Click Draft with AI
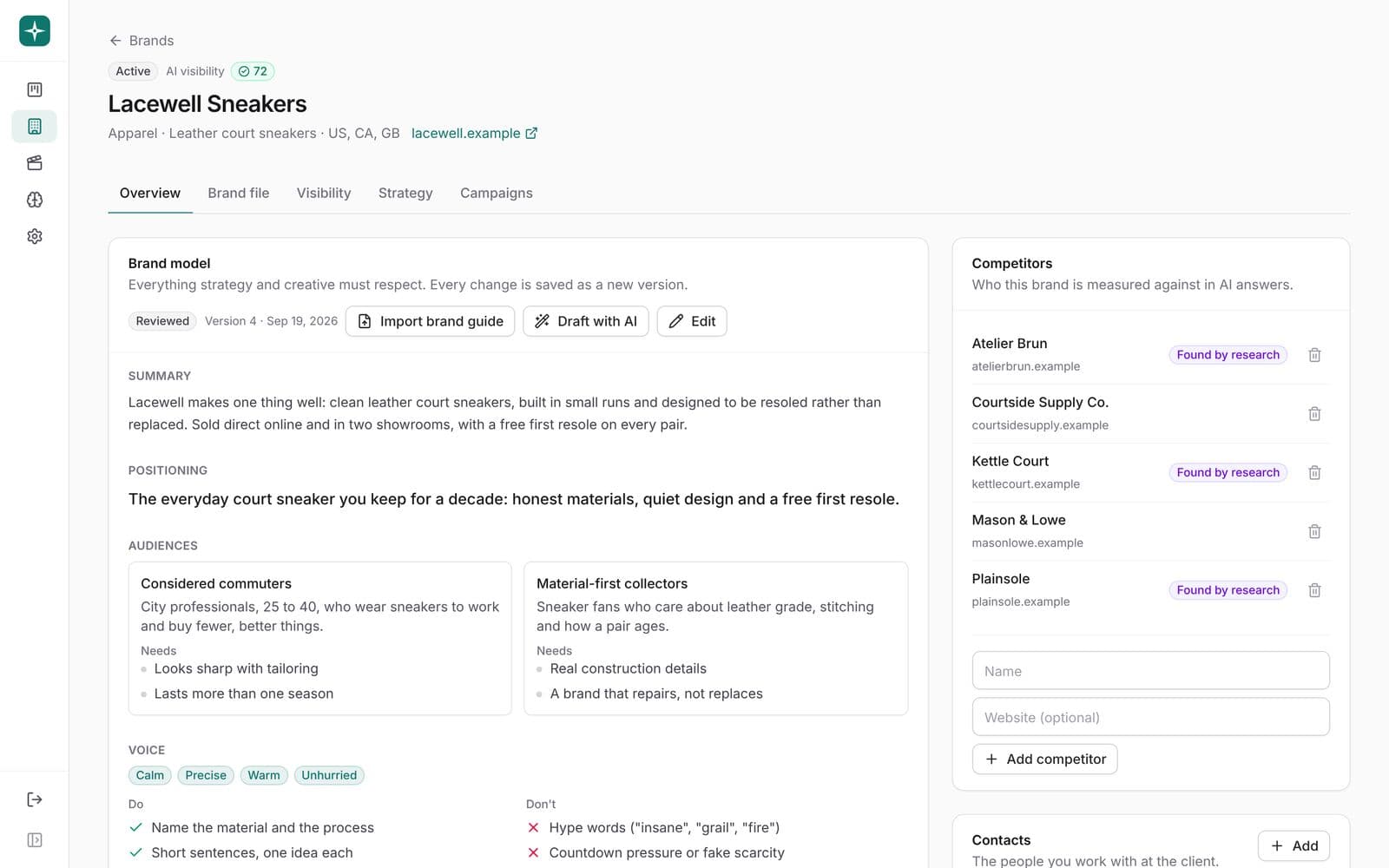Screen dimensions: 1389x868 click(586, 321)
